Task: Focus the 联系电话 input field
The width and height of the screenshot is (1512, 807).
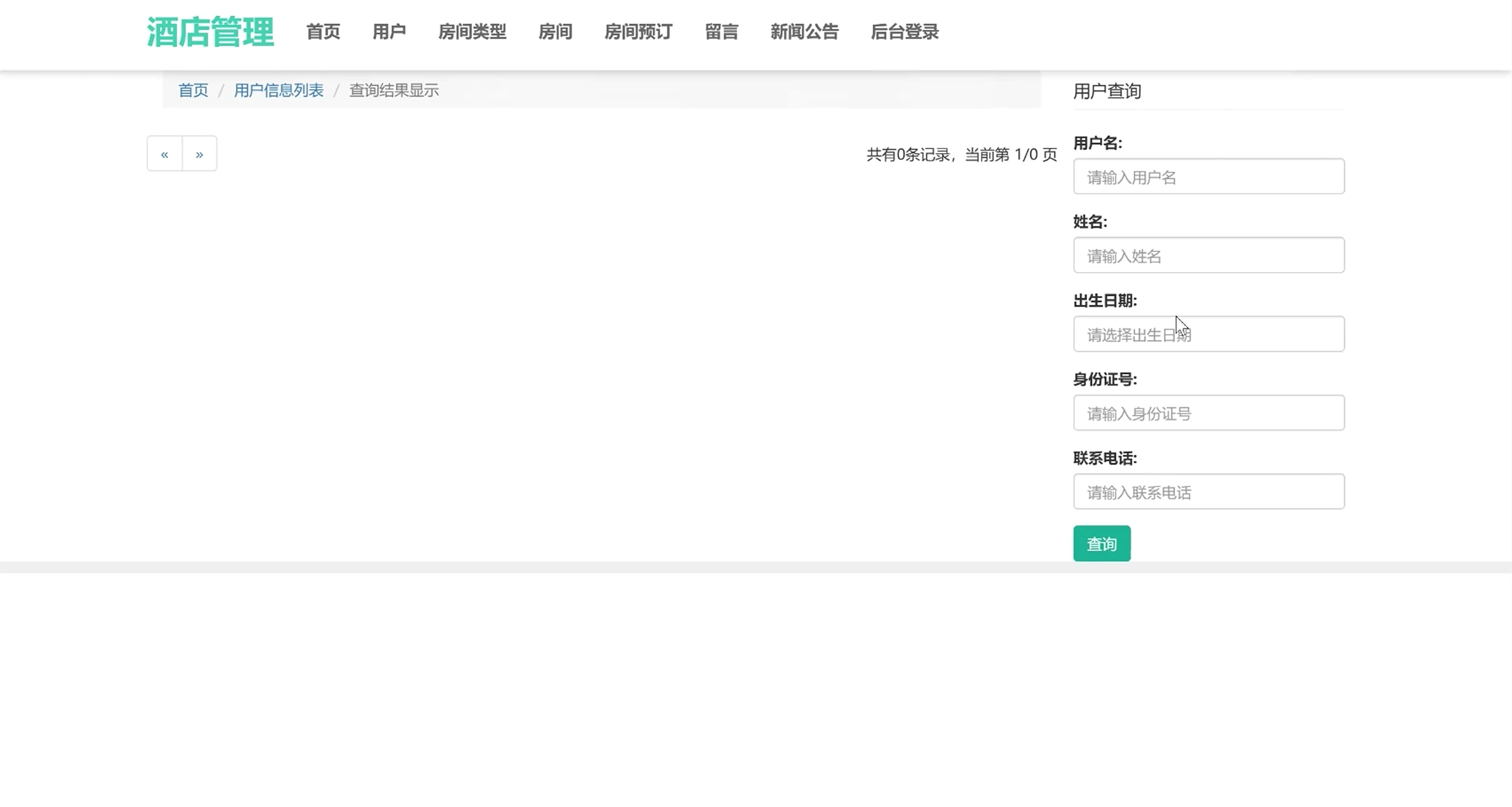Action: tap(1208, 492)
